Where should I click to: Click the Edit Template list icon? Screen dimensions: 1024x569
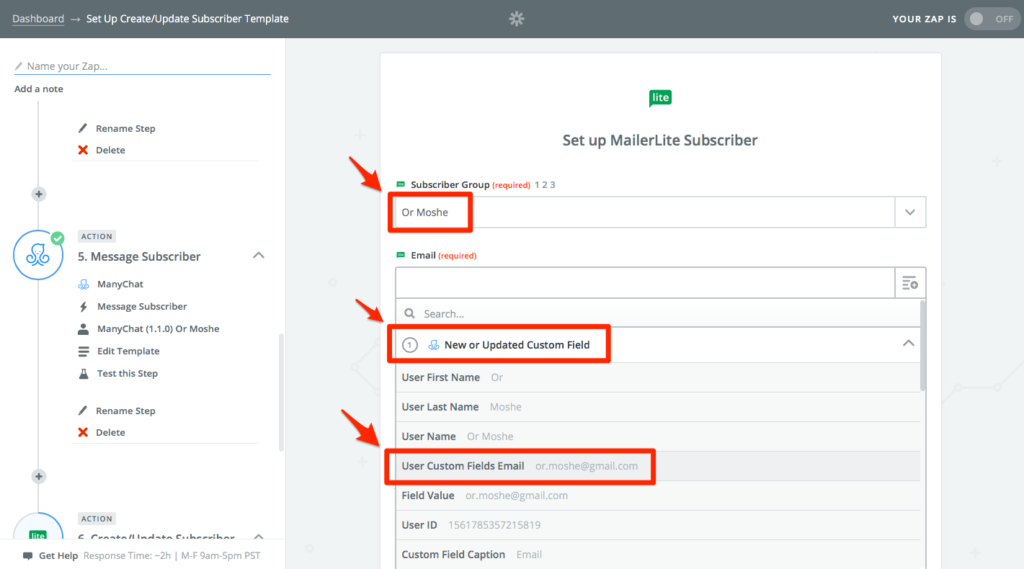pos(83,351)
